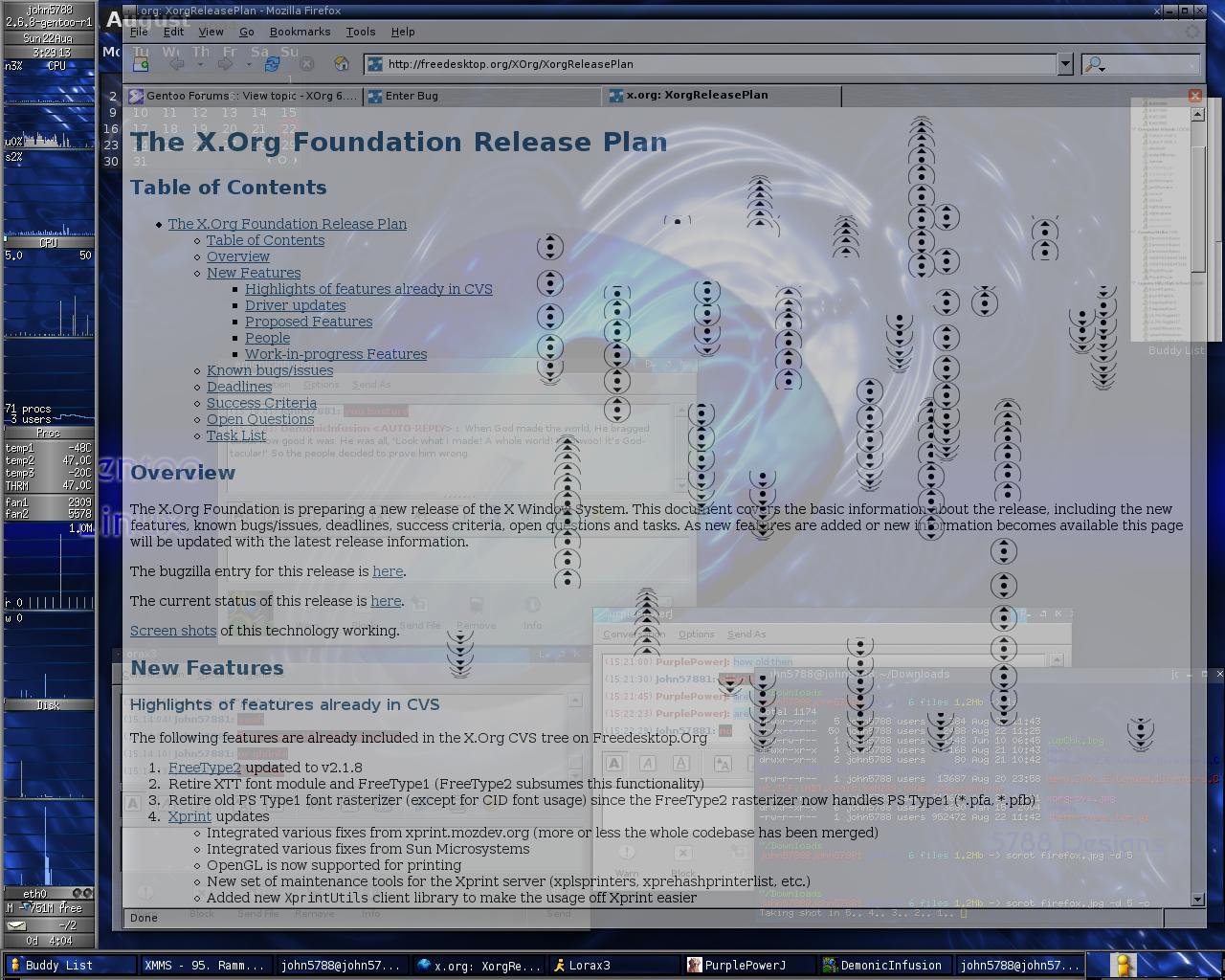Click the Stop loading icon in toolbar
Screen dimensions: 1225x980
[x=306, y=64]
